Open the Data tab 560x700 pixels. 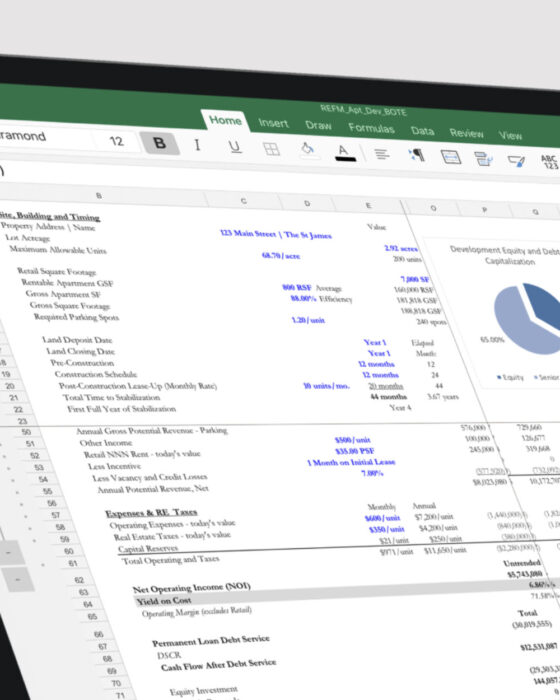(422, 131)
